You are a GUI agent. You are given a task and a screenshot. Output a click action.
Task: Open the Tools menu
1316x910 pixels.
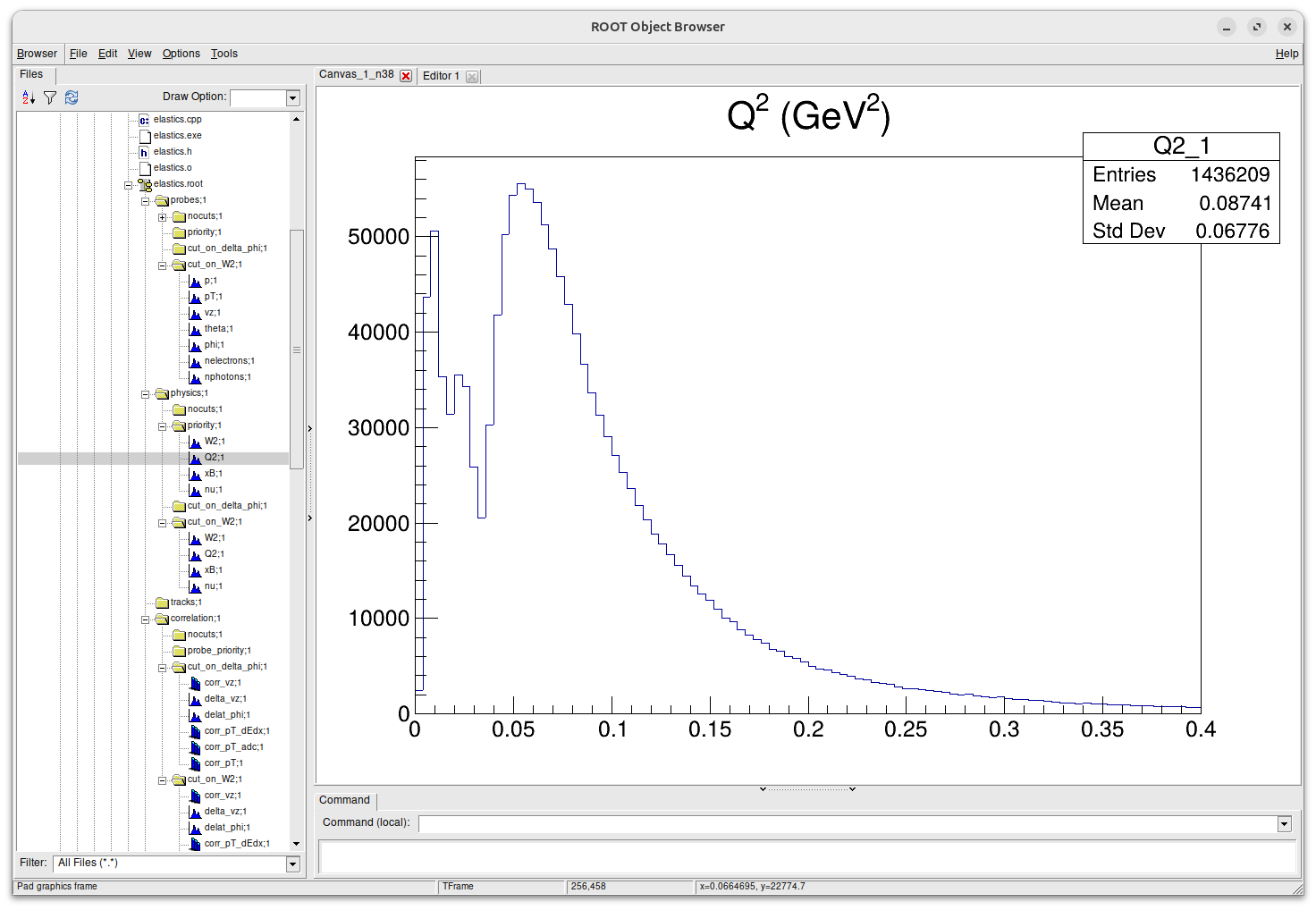click(224, 54)
